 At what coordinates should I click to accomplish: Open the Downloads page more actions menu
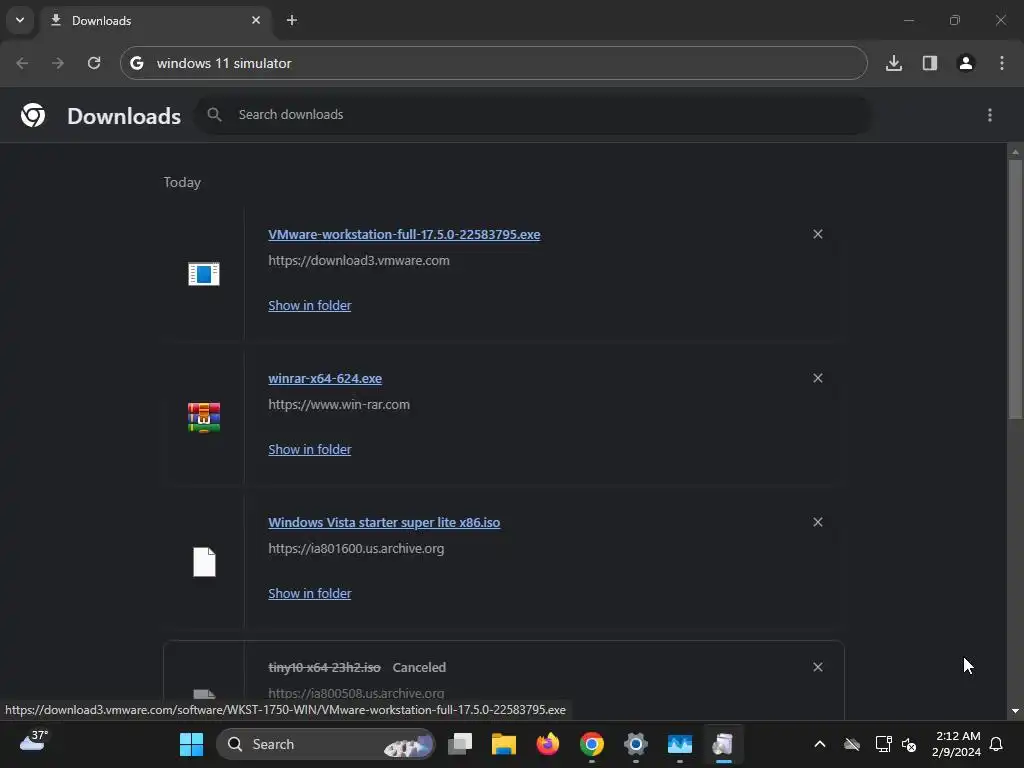[x=990, y=116]
